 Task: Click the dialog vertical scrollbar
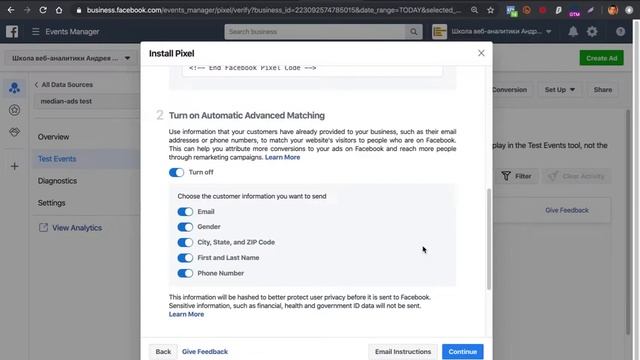pyautogui.click(x=489, y=239)
